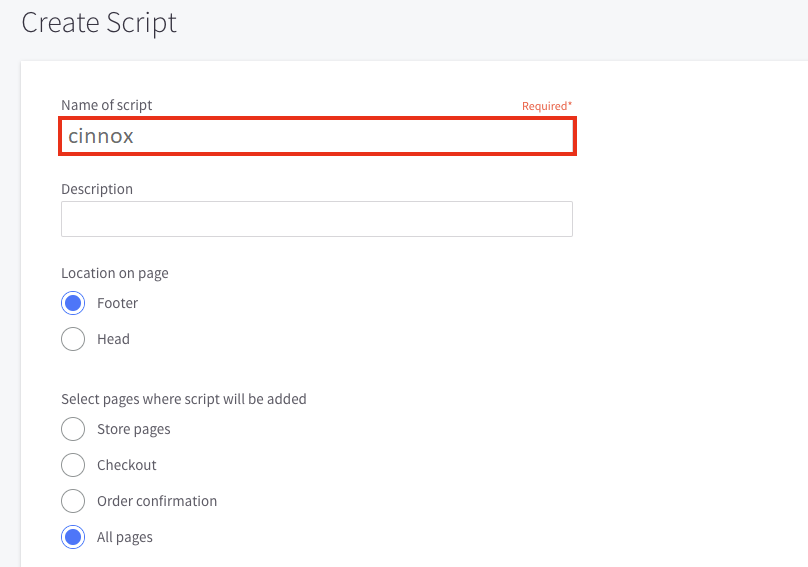Pick the Checkout radio button
This screenshot has height=567, width=808.
point(73,465)
